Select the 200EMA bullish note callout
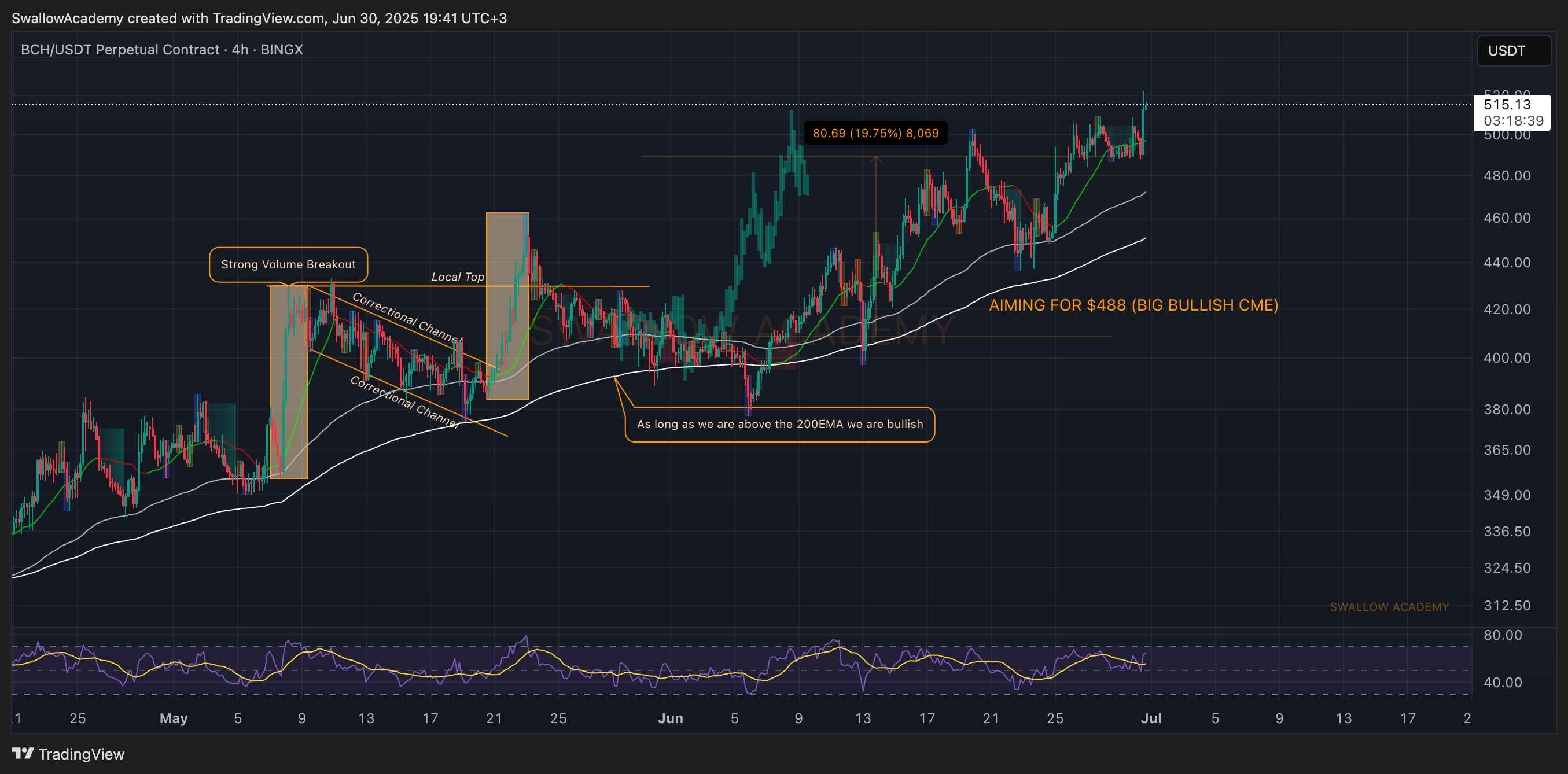The image size is (1568, 774). 780,424
